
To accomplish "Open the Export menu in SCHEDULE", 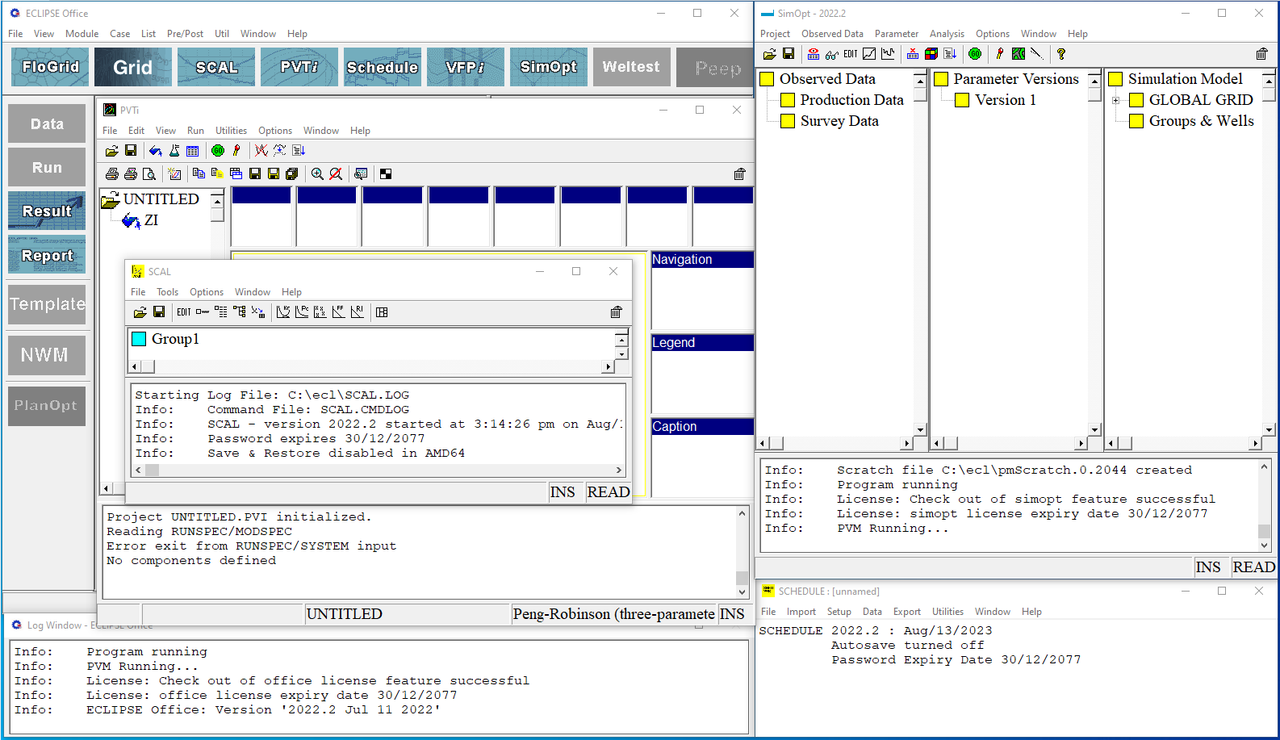I will pyautogui.click(x=907, y=612).
